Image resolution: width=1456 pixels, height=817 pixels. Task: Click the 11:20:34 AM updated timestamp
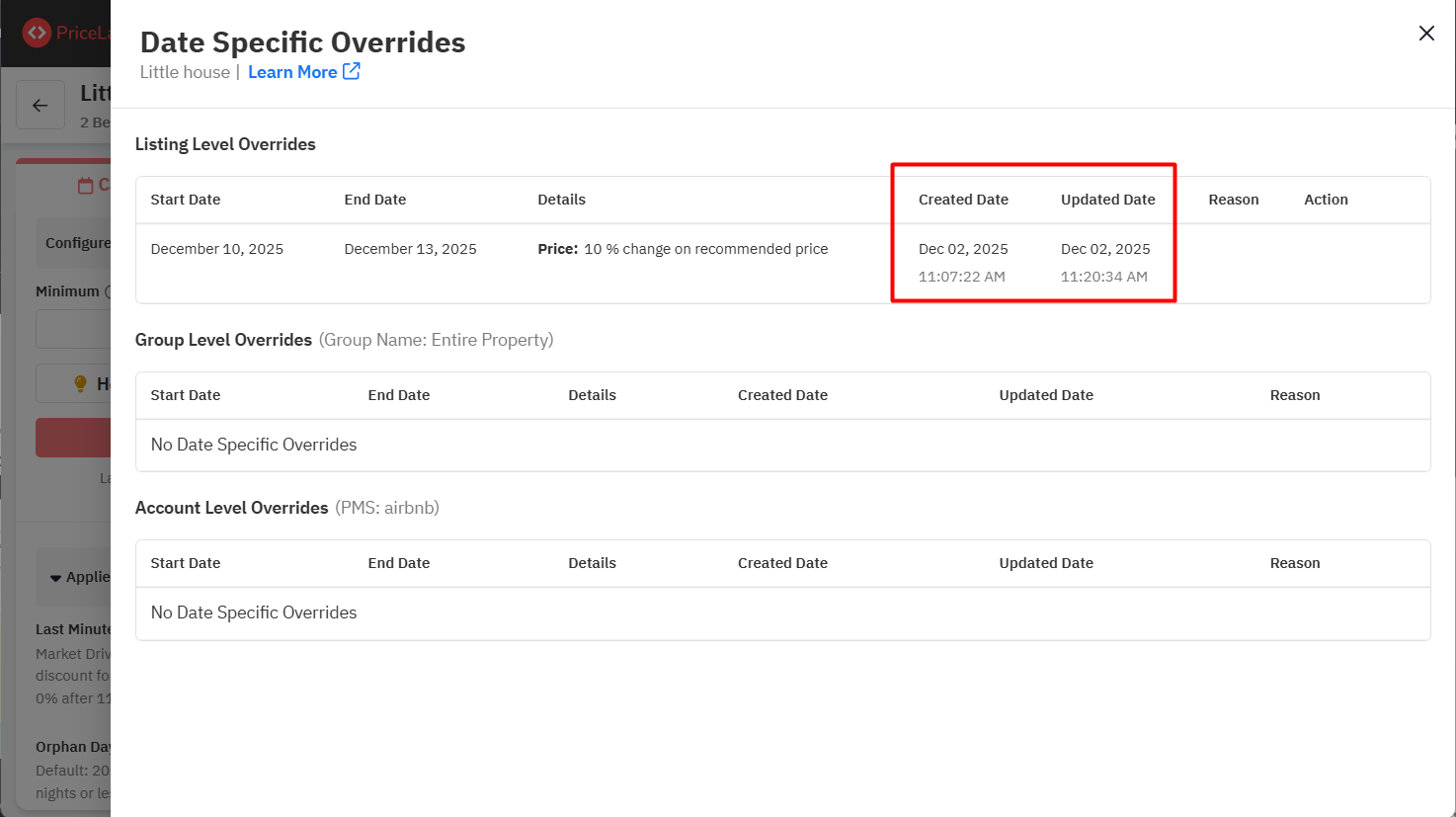point(1104,277)
